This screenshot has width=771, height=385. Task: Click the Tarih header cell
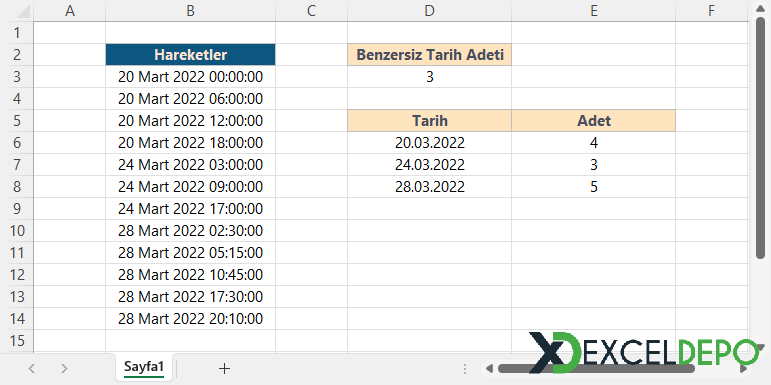429,120
